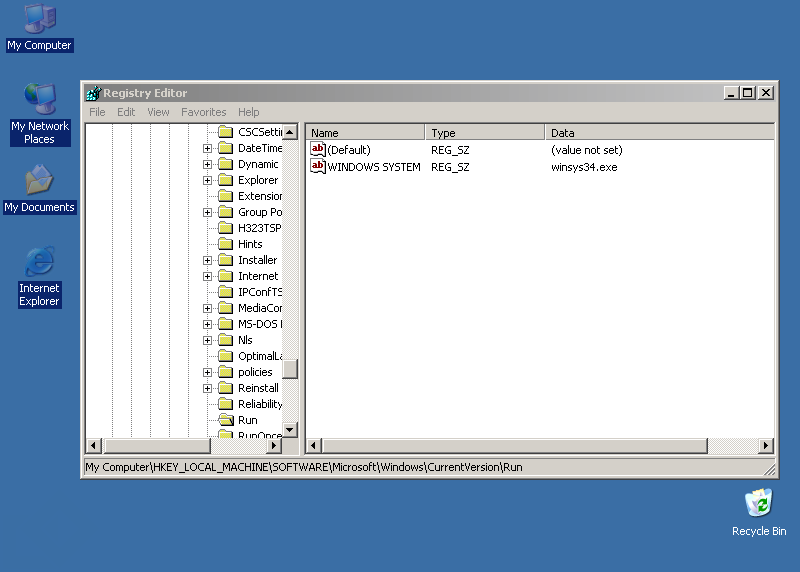Click the tree pane scroll down arrow
Viewport: 800px width, 572px height.
pyautogui.click(x=290, y=430)
